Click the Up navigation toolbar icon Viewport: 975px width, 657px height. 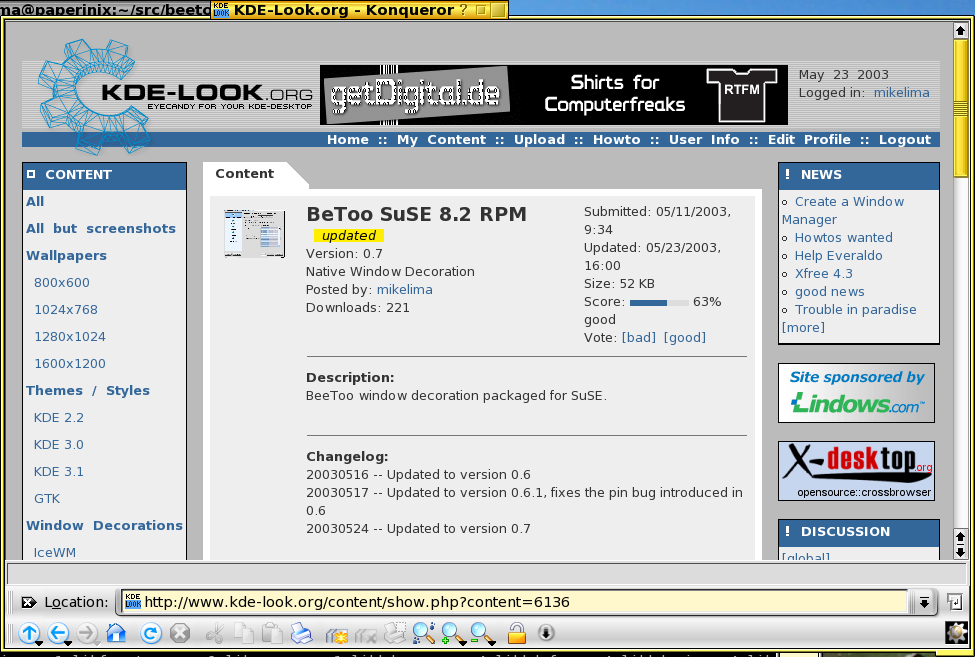click(29, 633)
